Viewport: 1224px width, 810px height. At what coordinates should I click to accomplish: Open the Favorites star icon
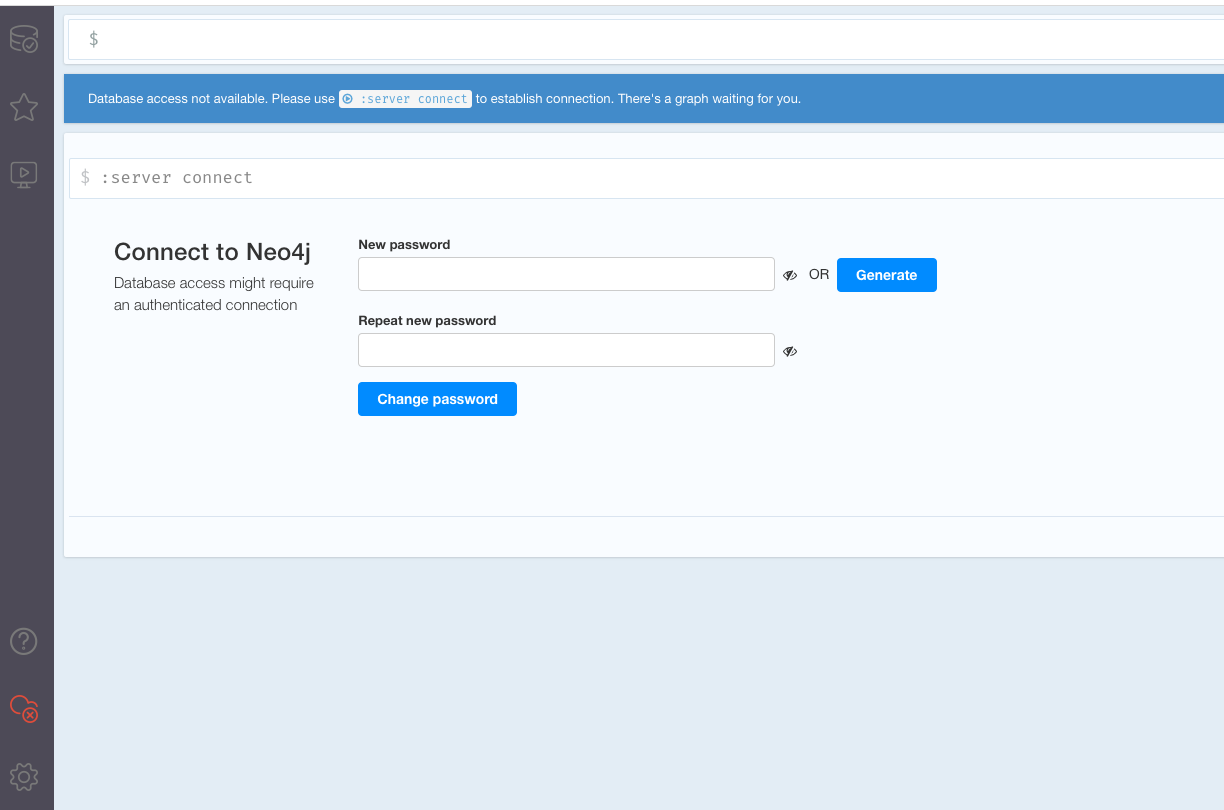(24, 107)
